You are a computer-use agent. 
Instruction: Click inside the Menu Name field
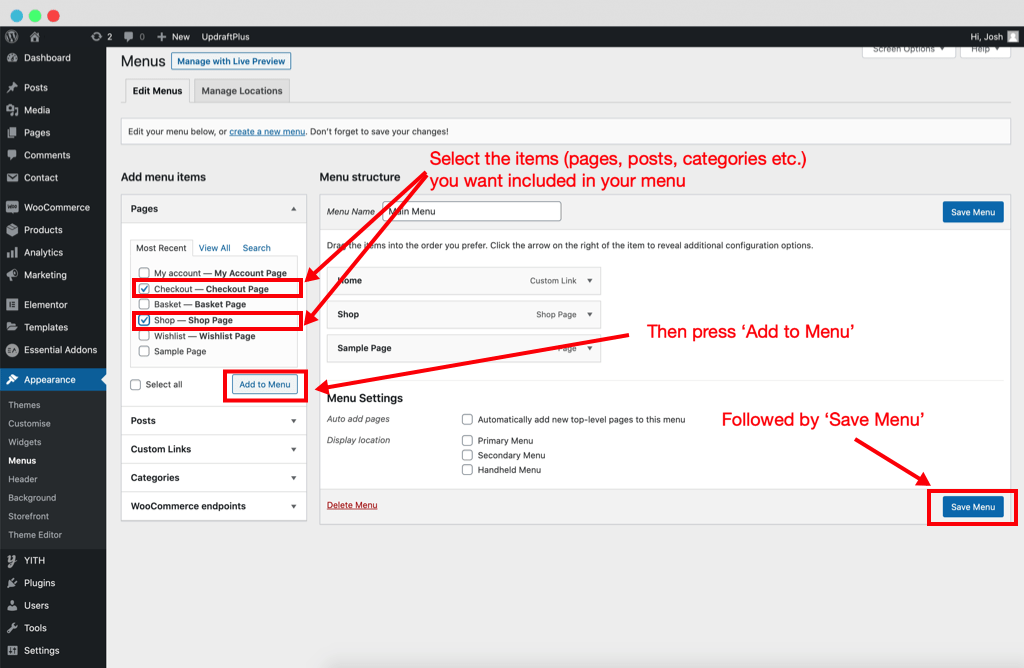click(470, 211)
